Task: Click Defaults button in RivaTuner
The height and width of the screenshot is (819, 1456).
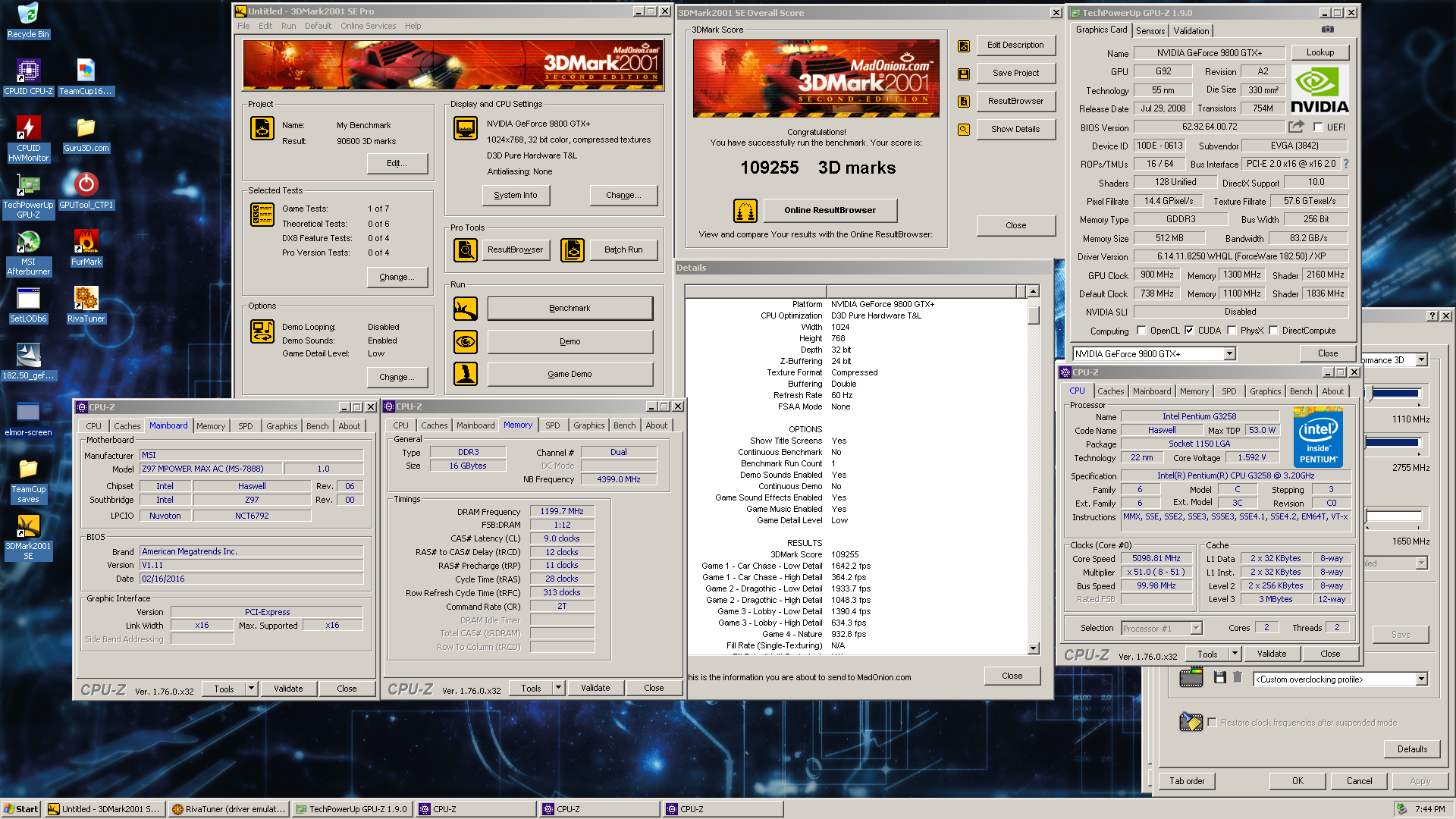Action: (1412, 749)
